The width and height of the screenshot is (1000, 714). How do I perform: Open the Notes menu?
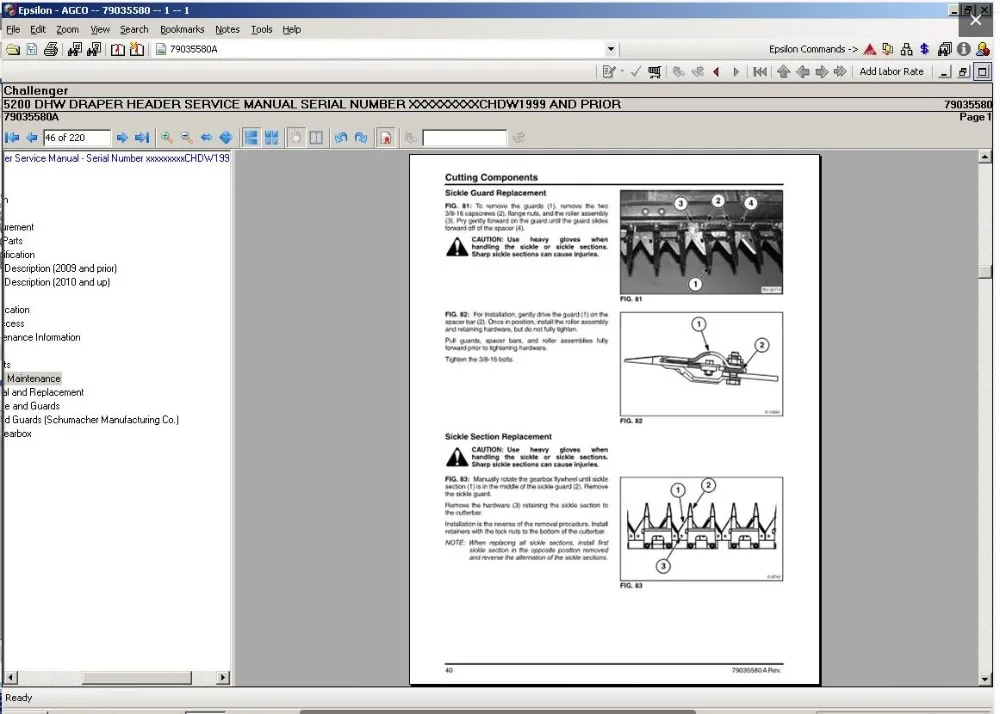[x=227, y=29]
